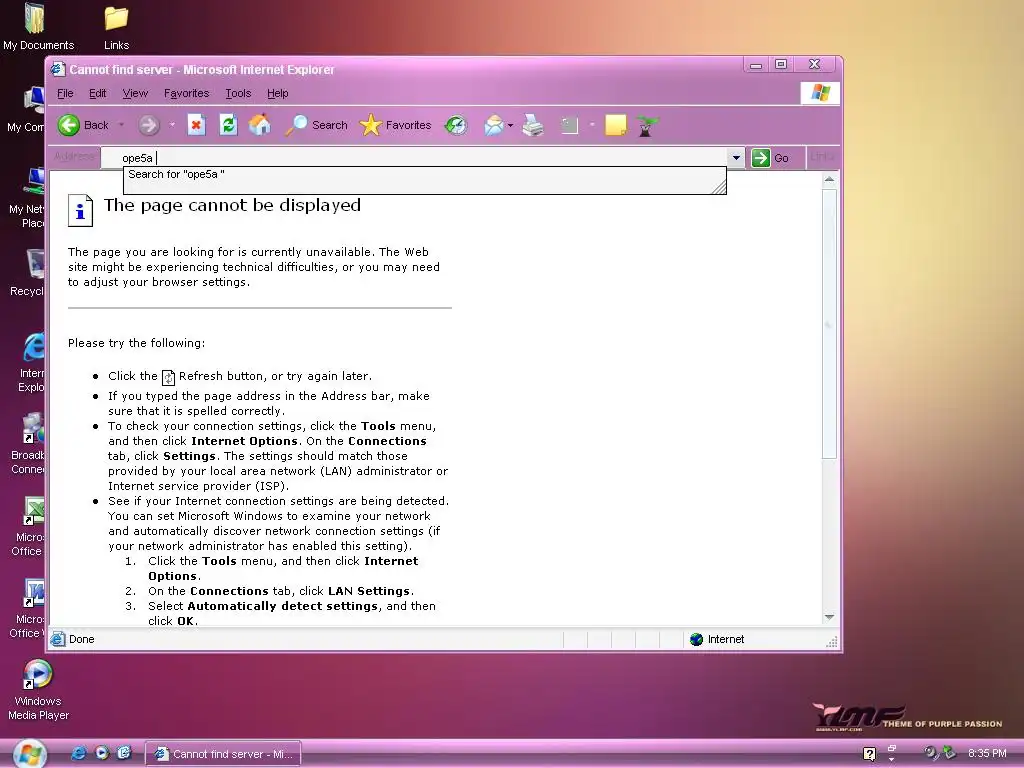Launch Media Player from Quick Launch

point(101,753)
